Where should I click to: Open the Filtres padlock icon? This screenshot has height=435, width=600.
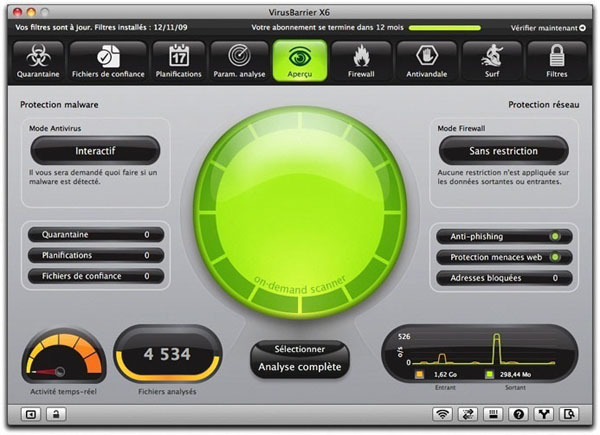point(556,61)
